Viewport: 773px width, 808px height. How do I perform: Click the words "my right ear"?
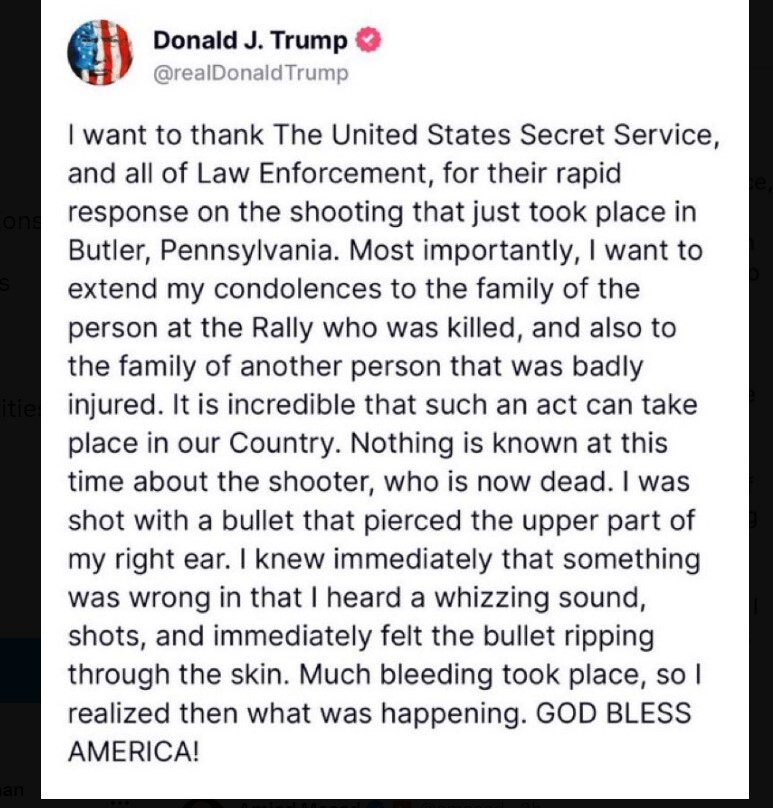pyautogui.click(x=148, y=560)
